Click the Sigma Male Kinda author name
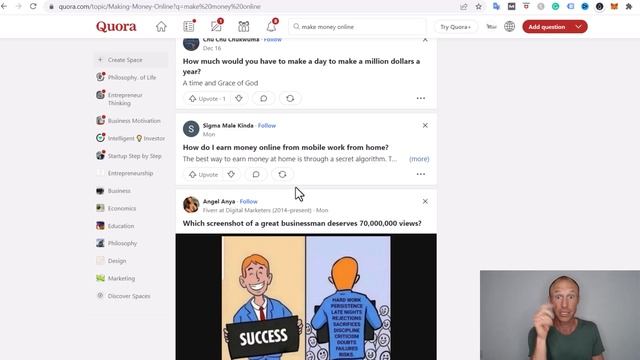Image resolution: width=640 pixels, height=360 pixels. [x=228, y=126]
